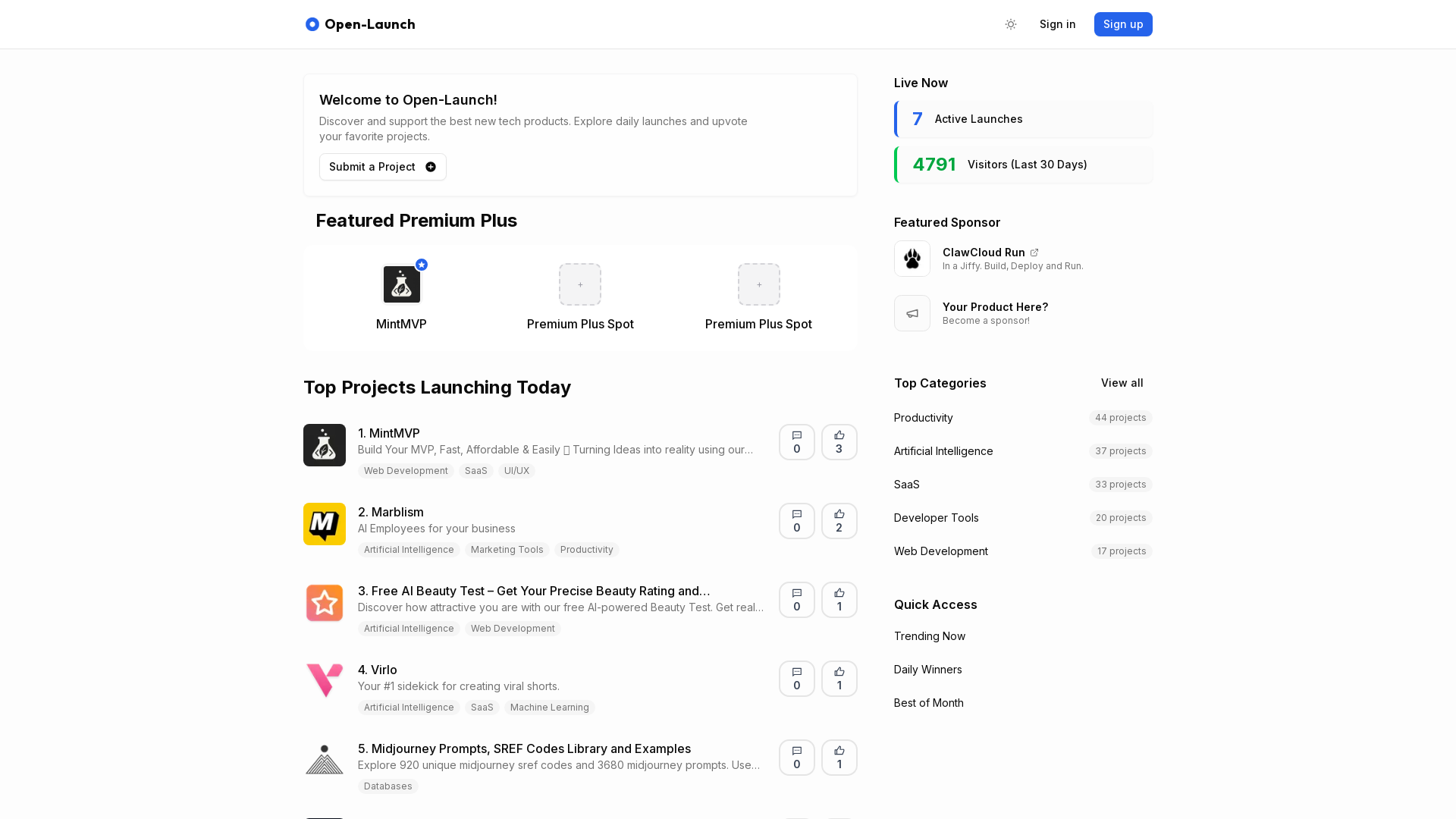Click the first empty Premium Plus Spot placeholder

click(x=580, y=284)
